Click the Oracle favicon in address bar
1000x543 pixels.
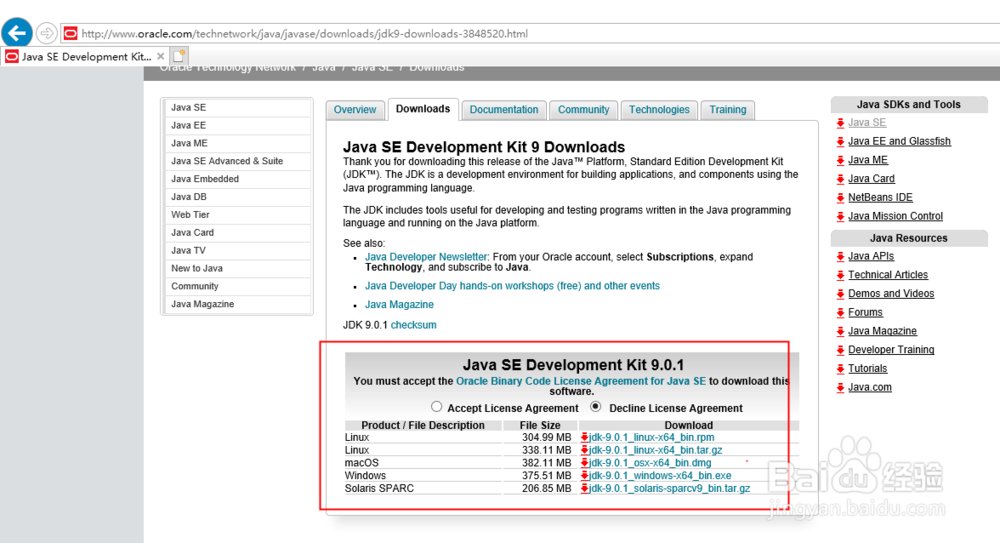pyautogui.click(x=71, y=33)
